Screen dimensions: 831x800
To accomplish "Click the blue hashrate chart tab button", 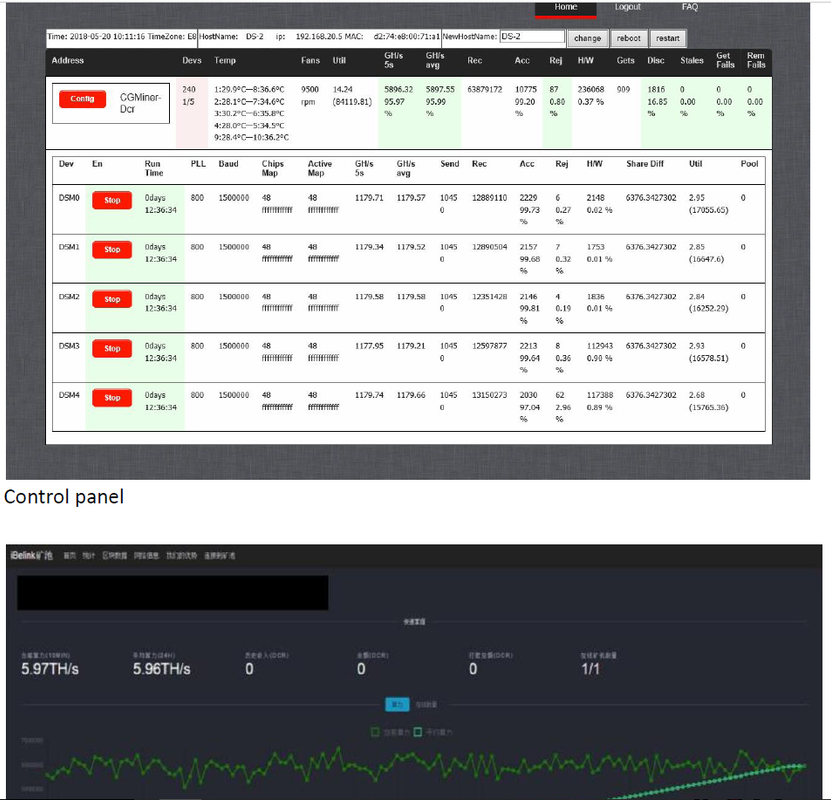I will 397,704.
